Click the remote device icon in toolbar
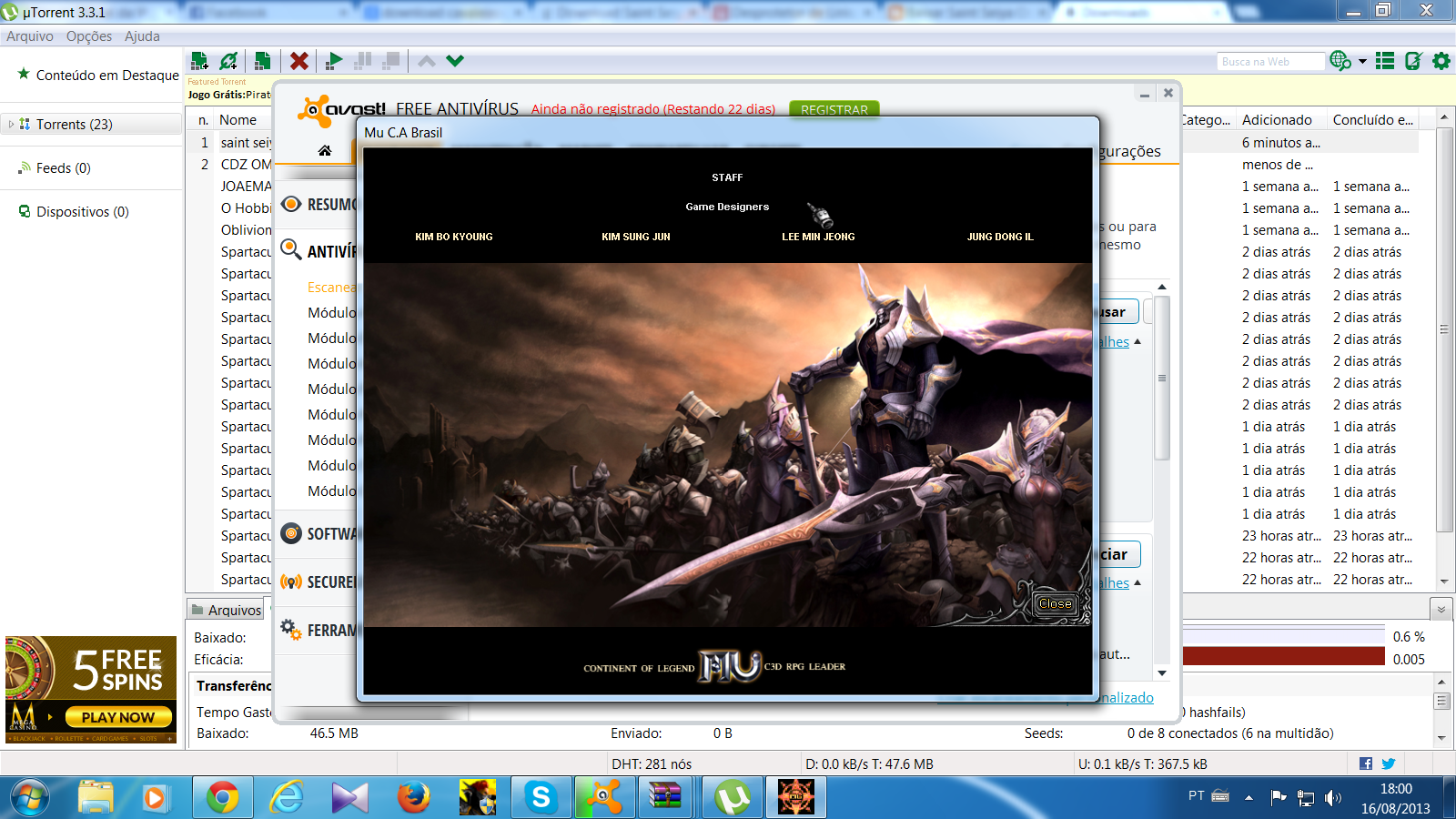 pos(1413,61)
